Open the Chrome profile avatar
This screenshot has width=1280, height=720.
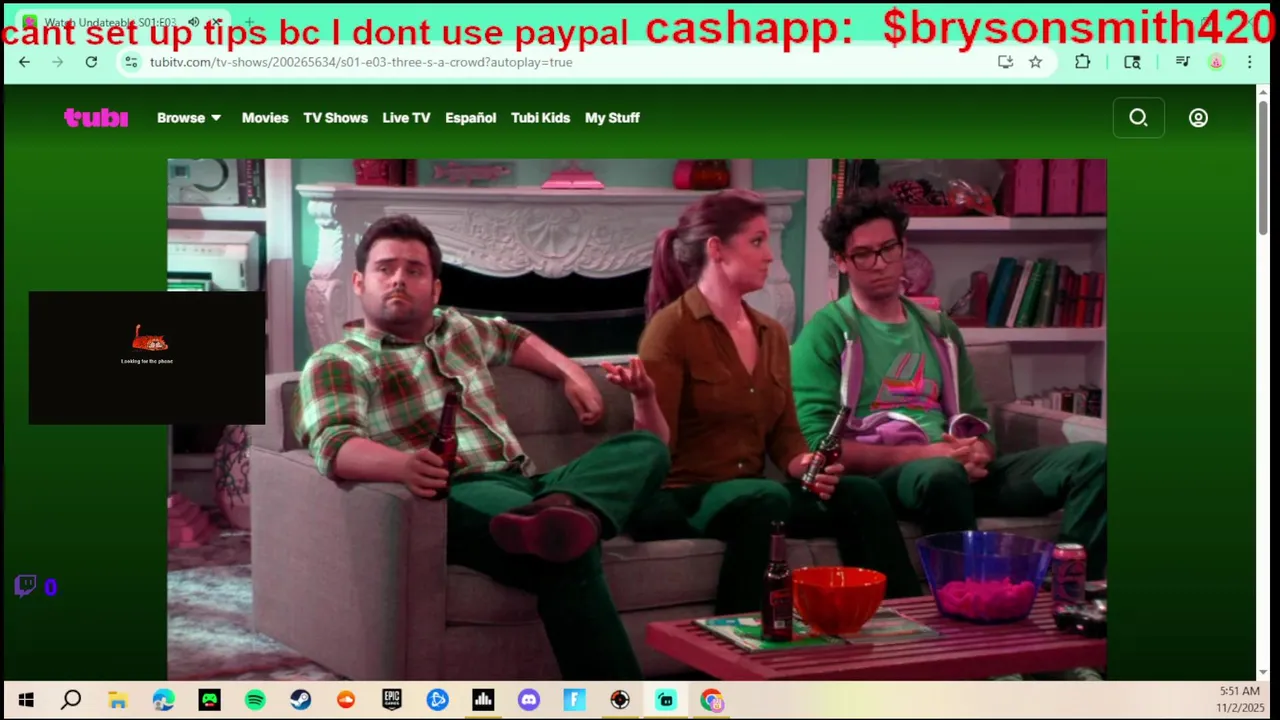pos(1216,62)
